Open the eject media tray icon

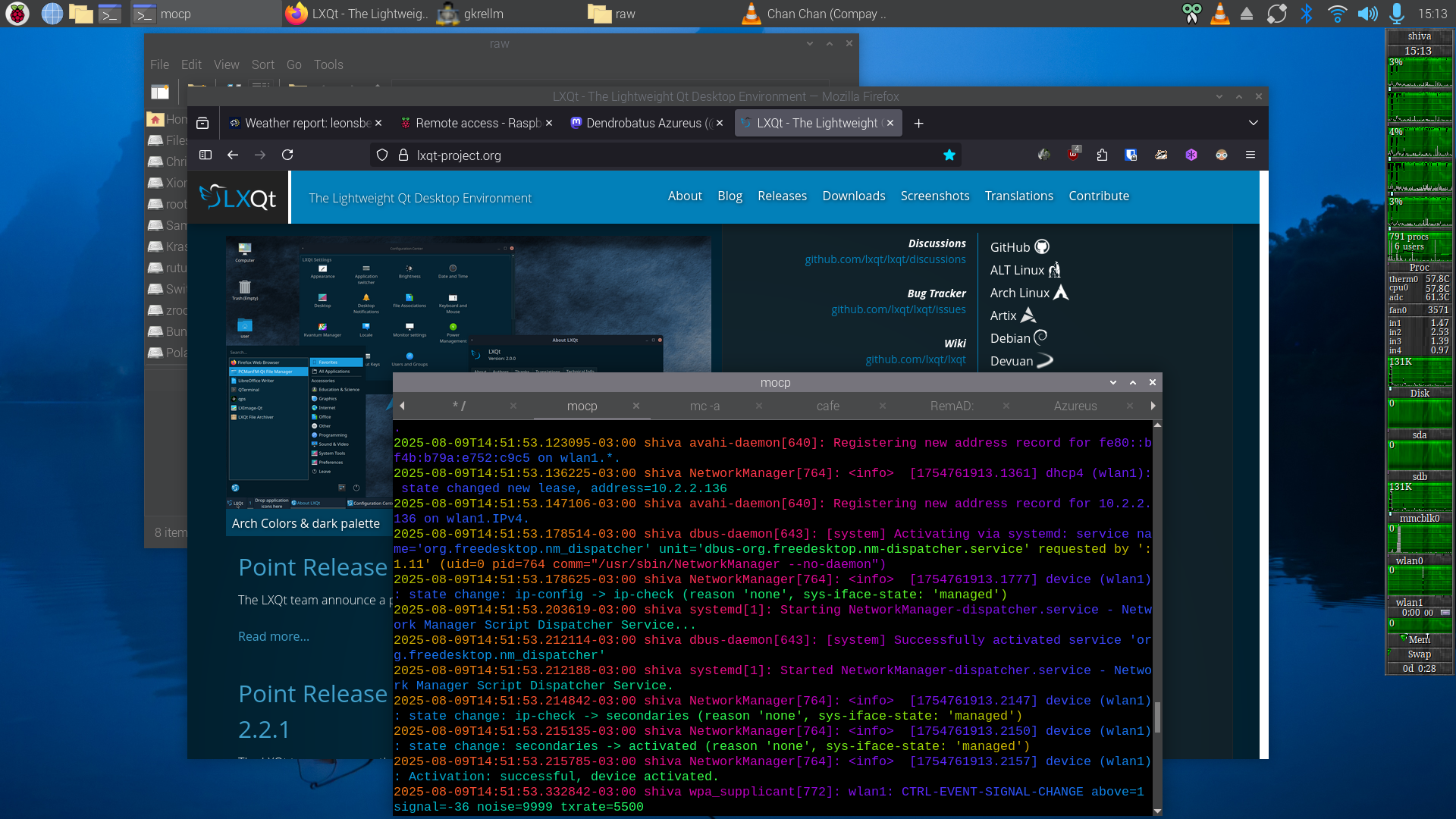1247,14
